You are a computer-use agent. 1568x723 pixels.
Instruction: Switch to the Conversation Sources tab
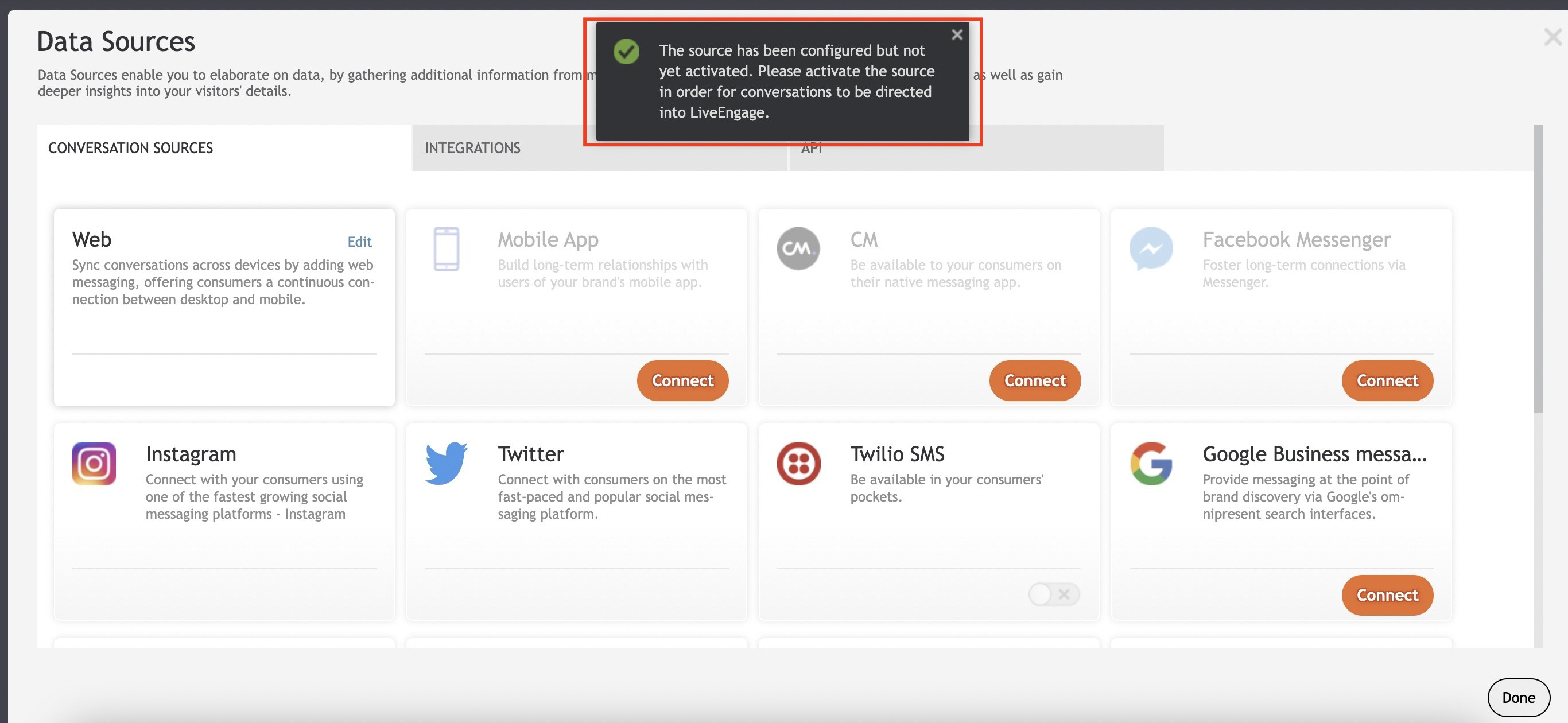coord(223,148)
